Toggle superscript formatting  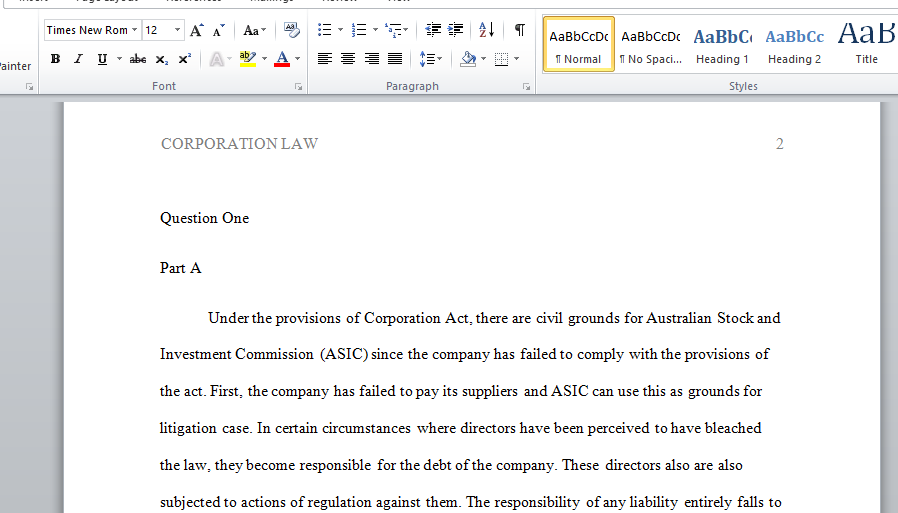coord(184,58)
